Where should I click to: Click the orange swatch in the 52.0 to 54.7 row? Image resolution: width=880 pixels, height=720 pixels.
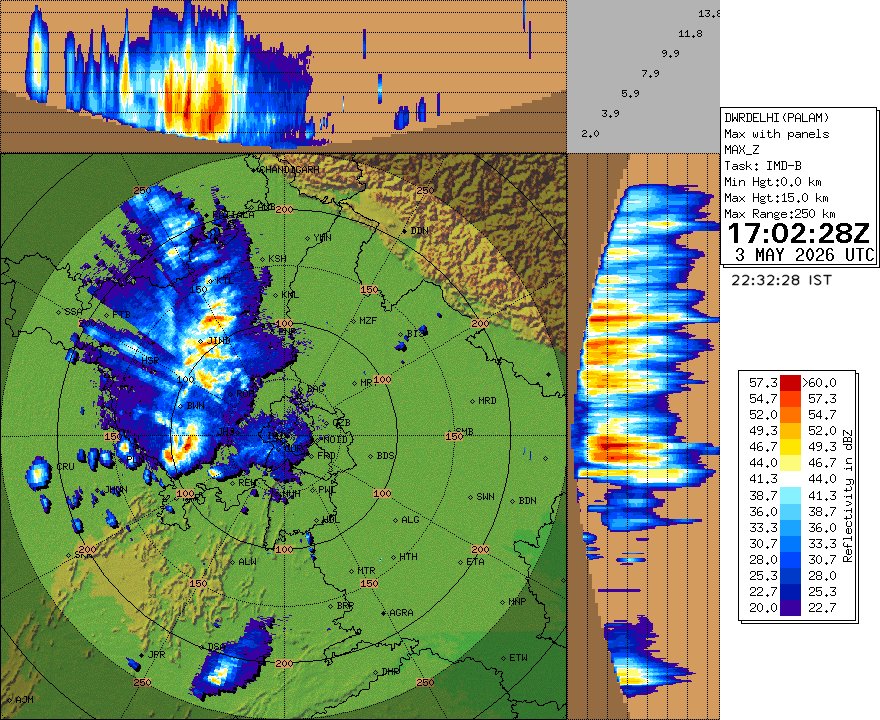pyautogui.click(x=790, y=415)
